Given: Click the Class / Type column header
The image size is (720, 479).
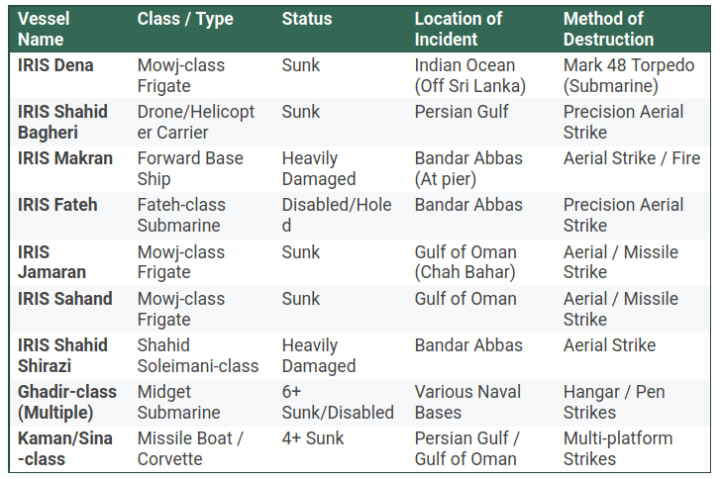Looking at the screenshot, I should pos(185,19).
